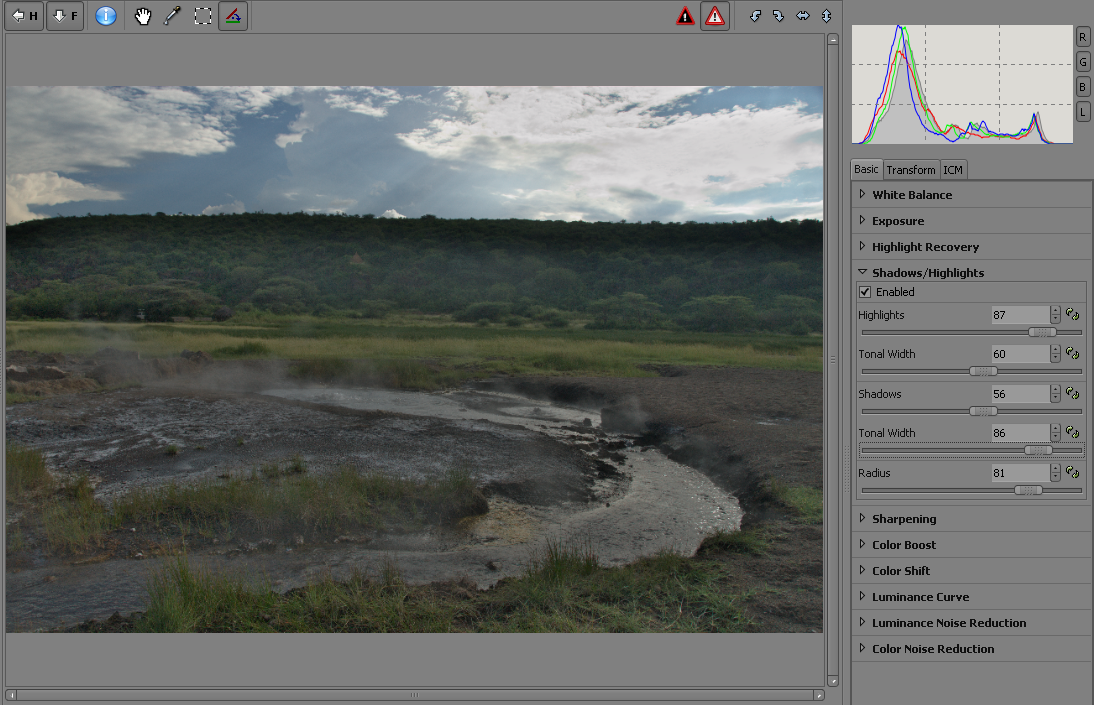Show image info with the blue i icon
Screen dimensions: 1094x705
106,16
